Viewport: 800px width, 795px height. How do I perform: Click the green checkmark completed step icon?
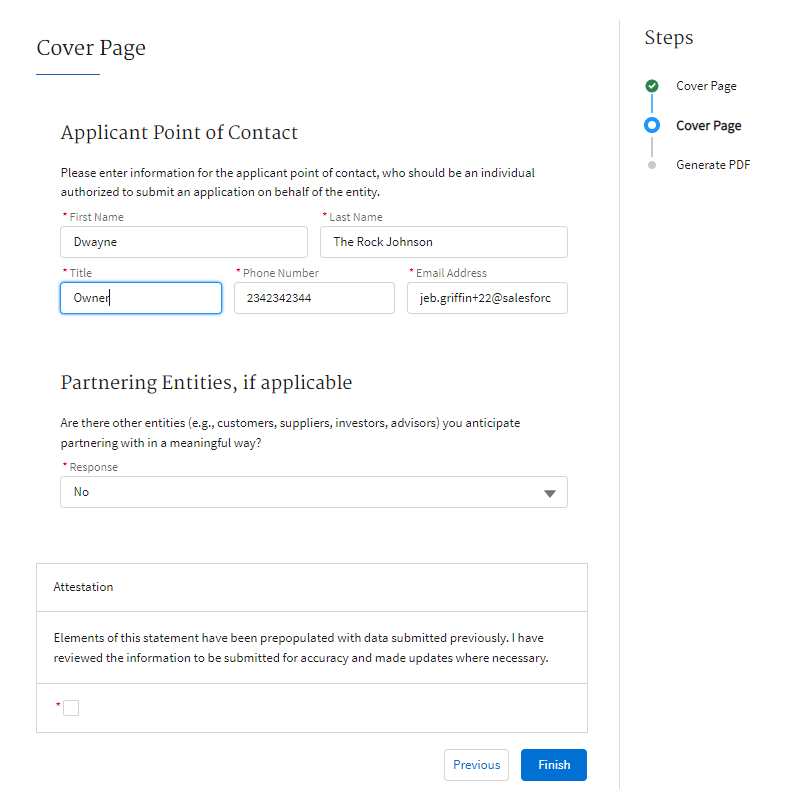click(652, 86)
